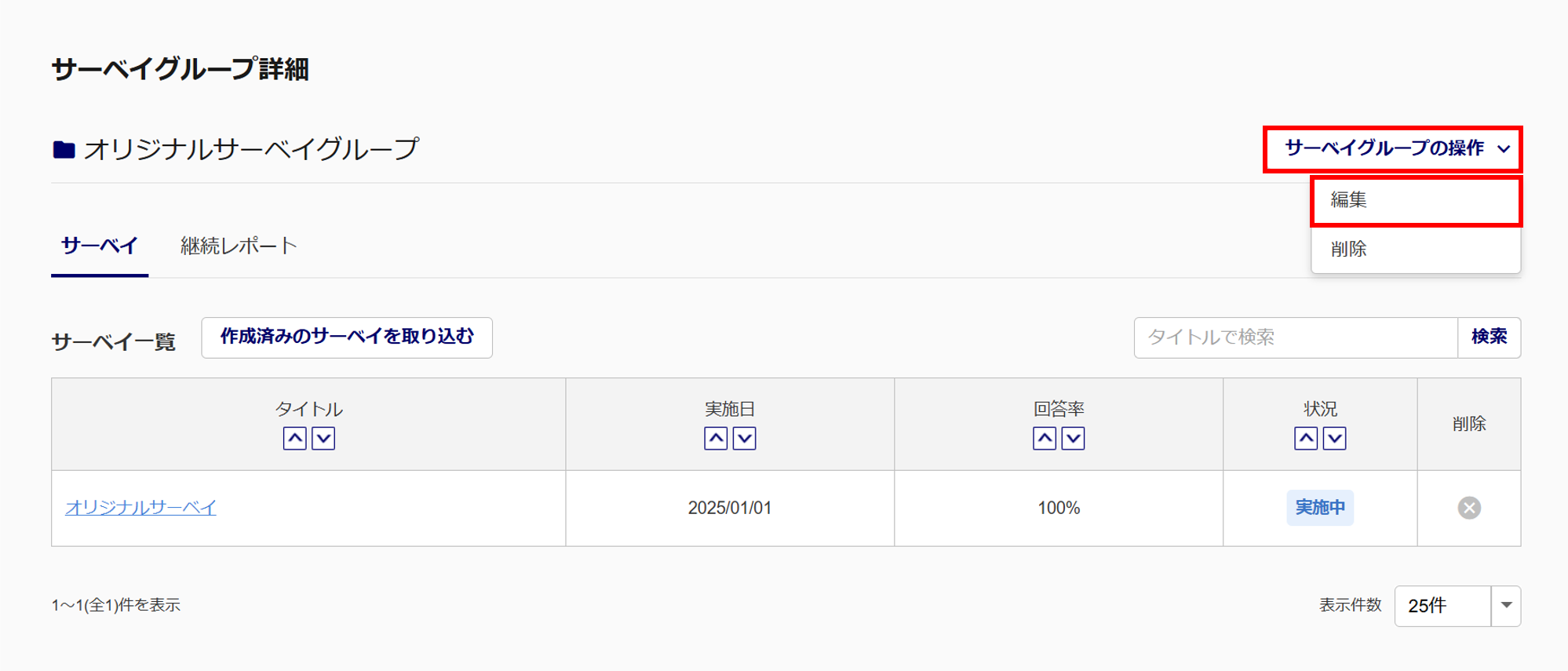Screen dimensions: 1568x671
Task: Sort タイトル column descending
Action: point(323,438)
